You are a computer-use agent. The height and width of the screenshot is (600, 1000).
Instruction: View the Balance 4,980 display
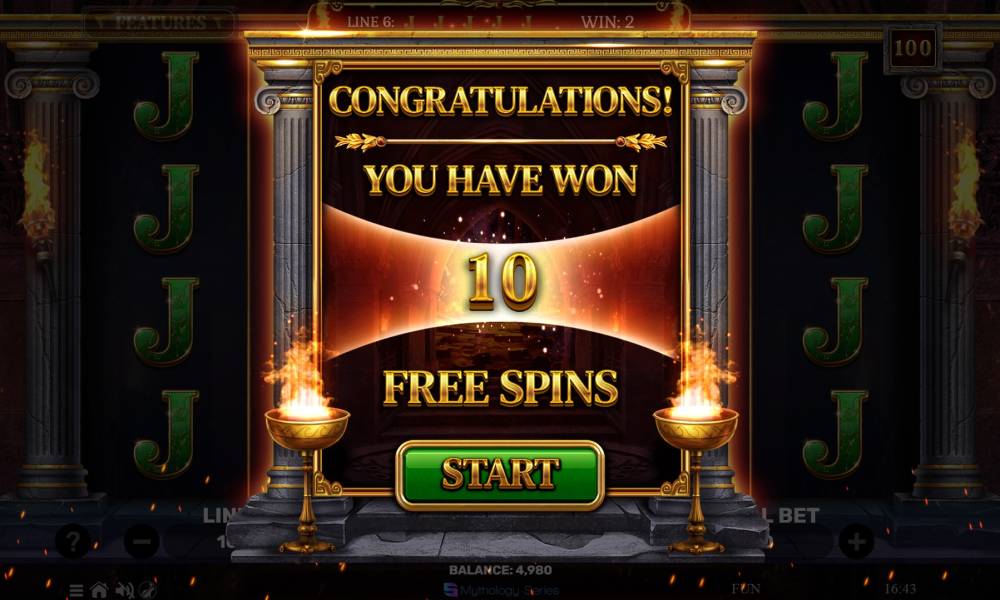[501, 570]
